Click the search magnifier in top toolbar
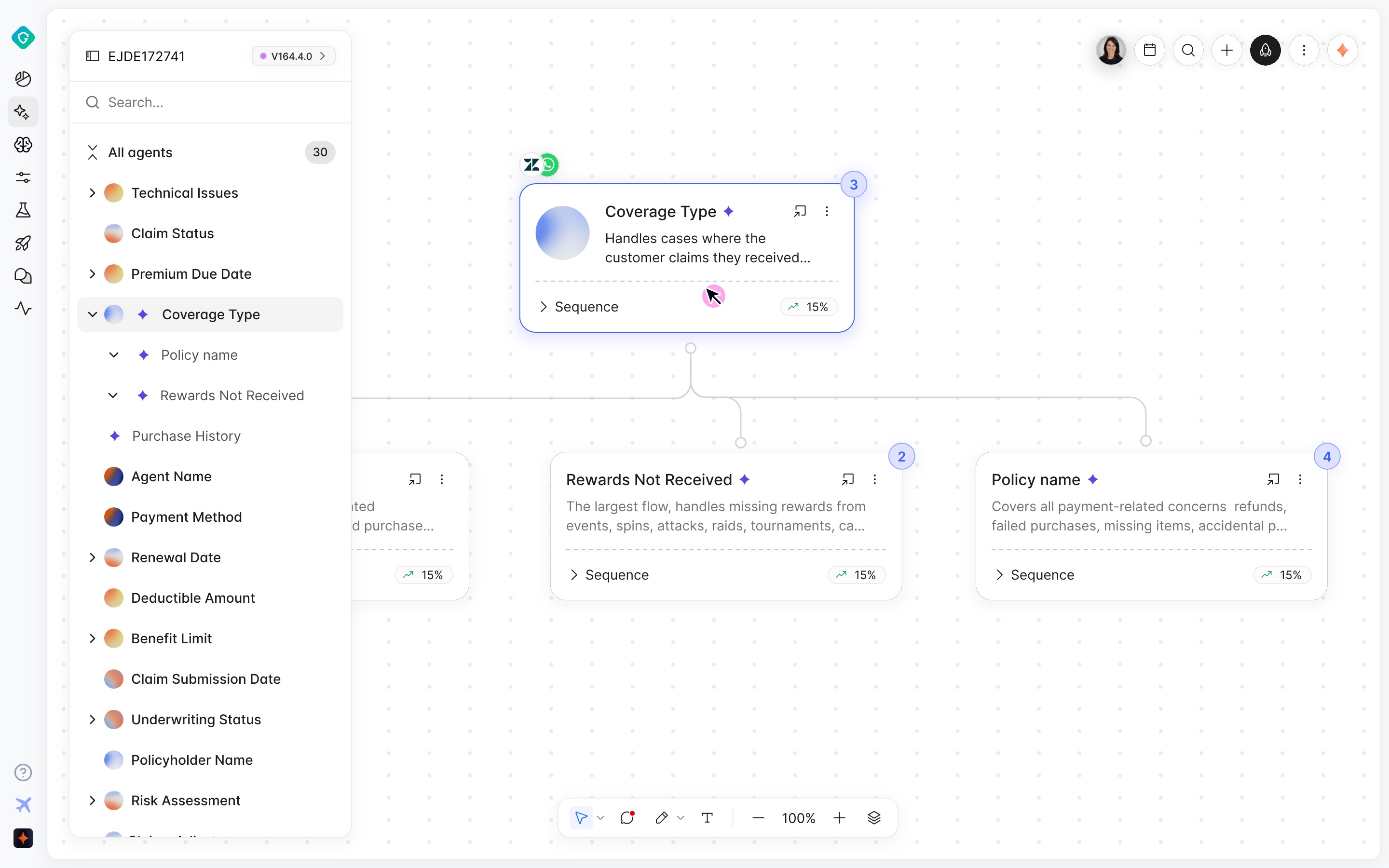The image size is (1389, 868). tap(1188, 51)
